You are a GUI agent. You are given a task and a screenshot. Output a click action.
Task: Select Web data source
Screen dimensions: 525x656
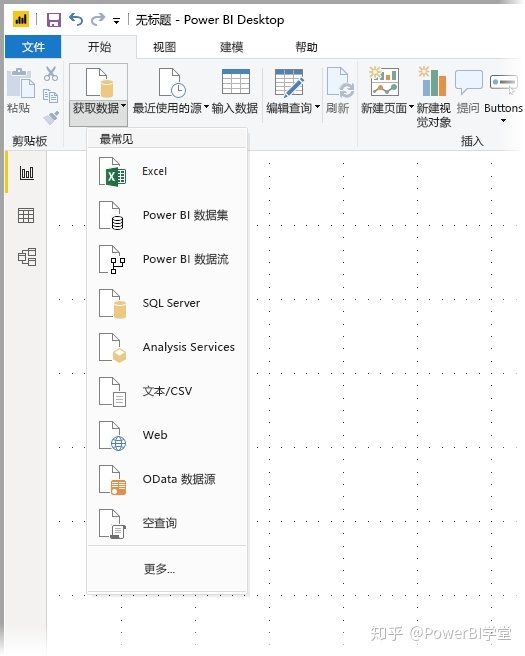click(x=167, y=435)
